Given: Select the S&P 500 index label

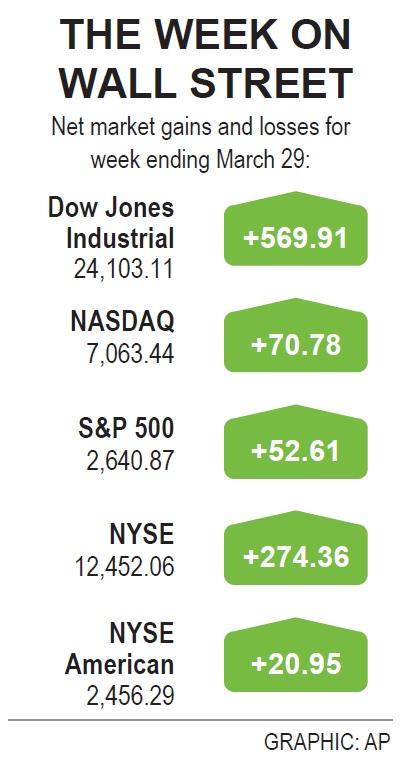Looking at the screenshot, I should tap(126, 428).
